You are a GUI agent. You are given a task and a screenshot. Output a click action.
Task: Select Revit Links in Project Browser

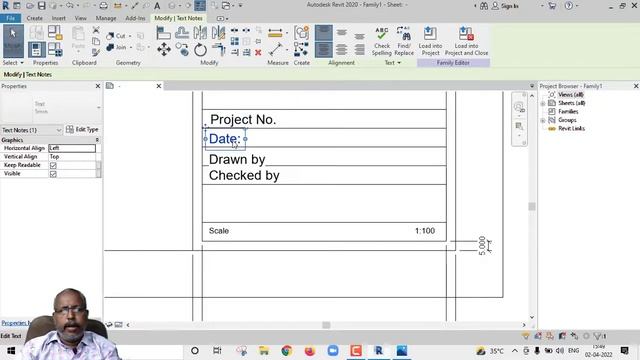point(571,129)
